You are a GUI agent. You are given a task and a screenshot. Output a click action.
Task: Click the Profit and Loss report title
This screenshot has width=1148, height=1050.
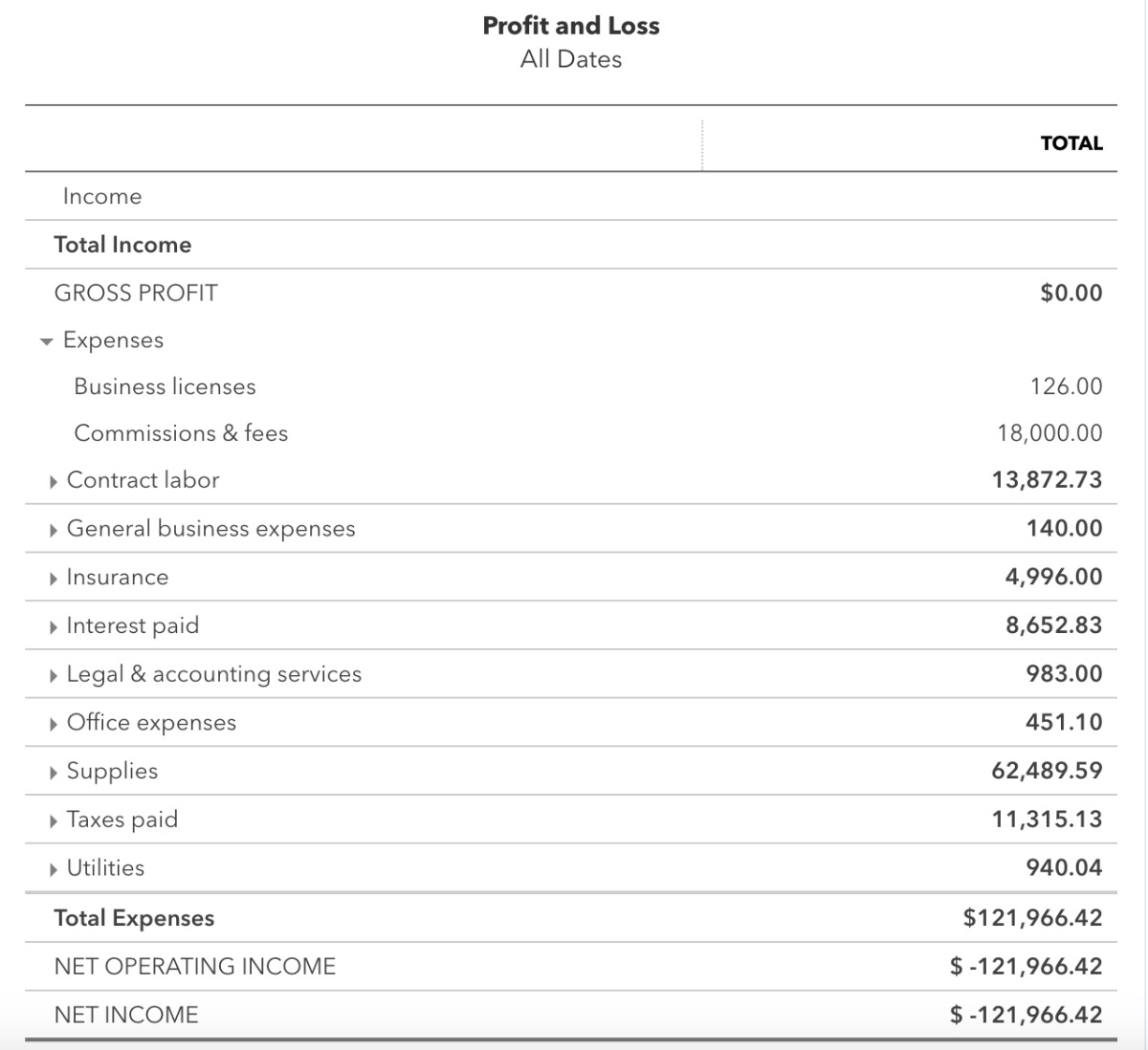coord(571,26)
